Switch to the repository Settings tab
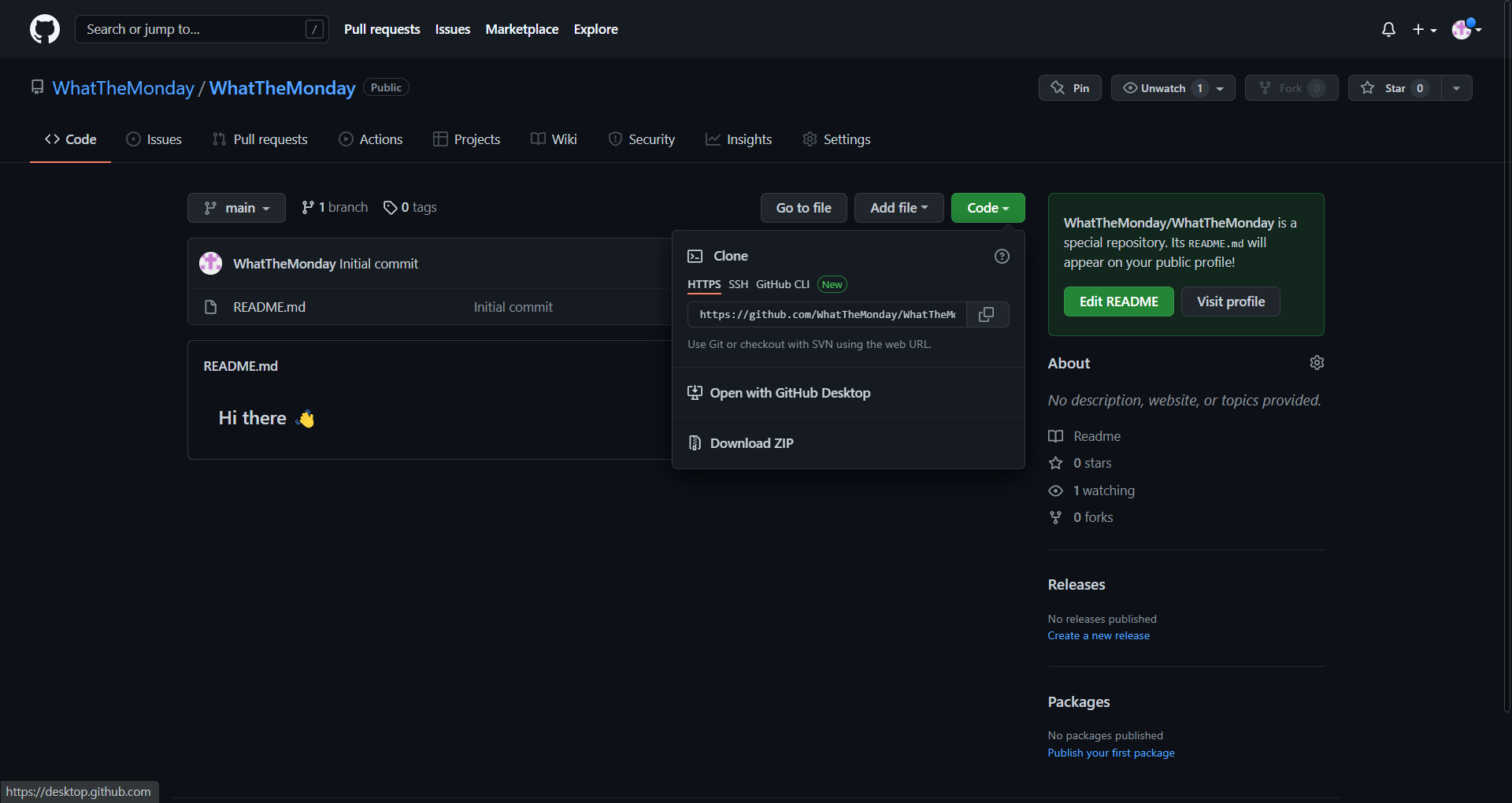The height and width of the screenshot is (803, 1512). coord(836,139)
